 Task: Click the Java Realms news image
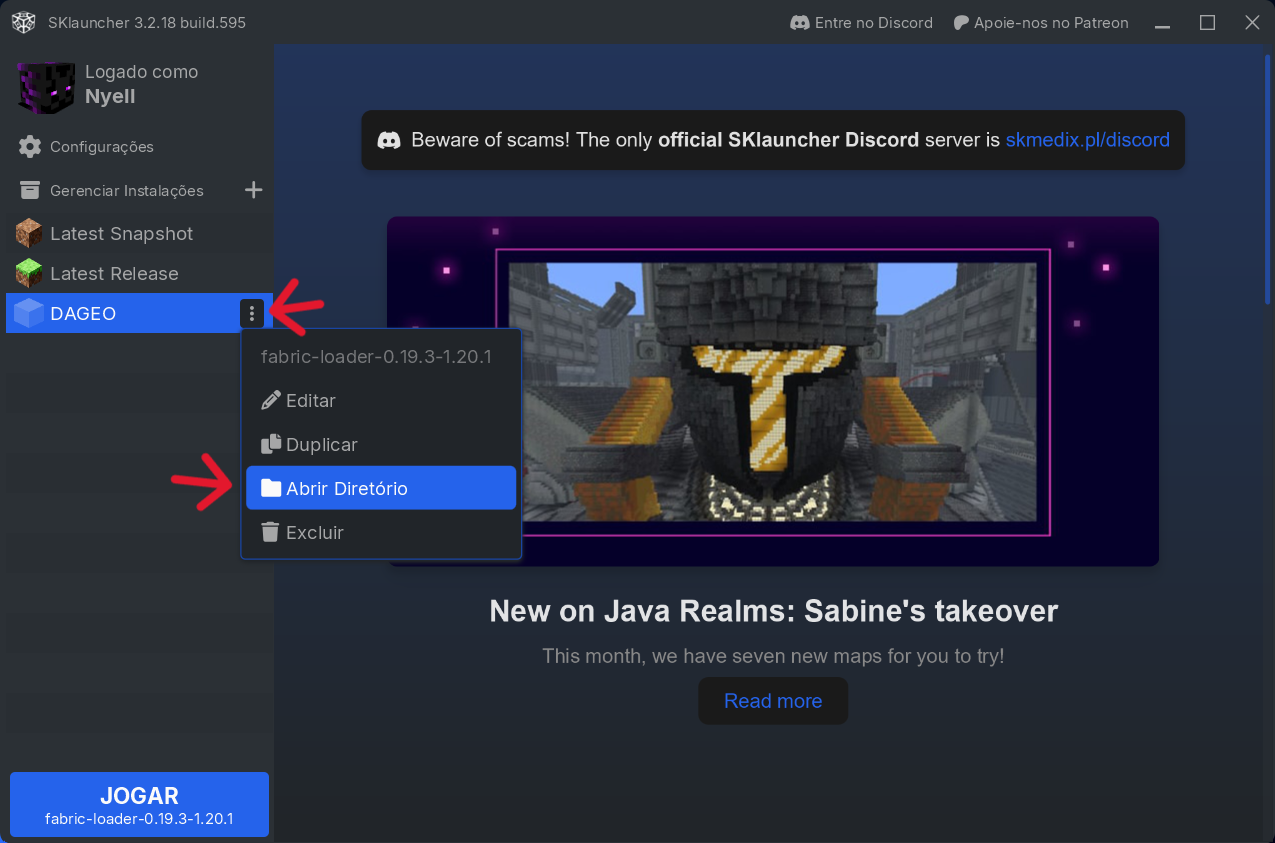(x=773, y=391)
